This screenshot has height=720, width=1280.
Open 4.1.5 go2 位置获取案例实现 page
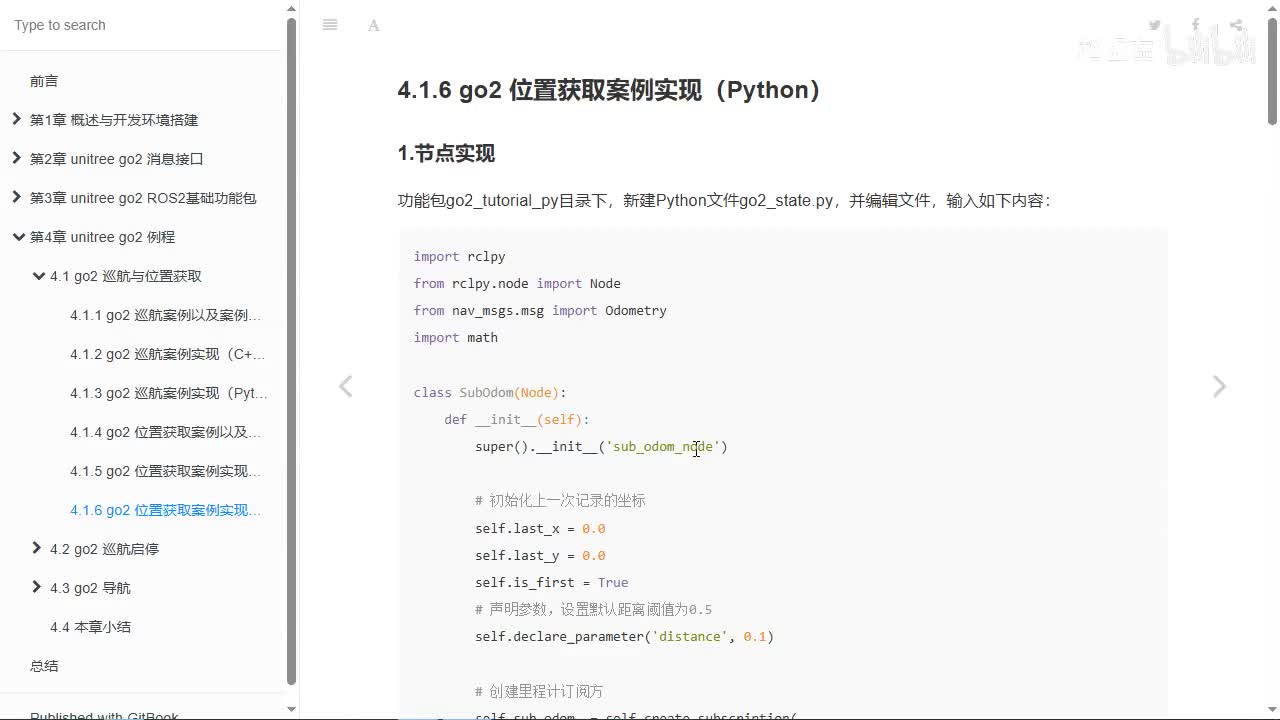tap(165, 471)
